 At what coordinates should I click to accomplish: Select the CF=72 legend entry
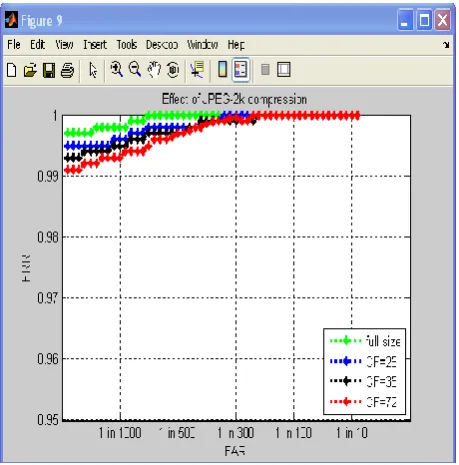coord(381,402)
